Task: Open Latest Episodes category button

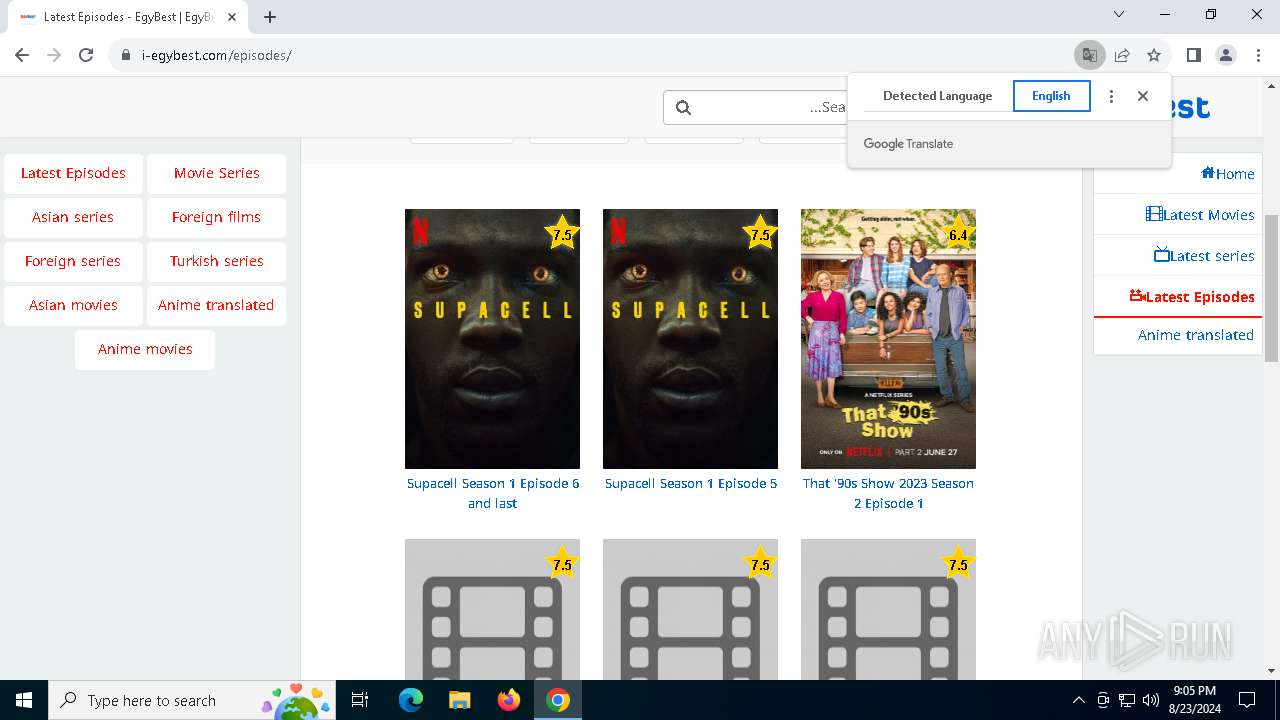Action: click(73, 173)
